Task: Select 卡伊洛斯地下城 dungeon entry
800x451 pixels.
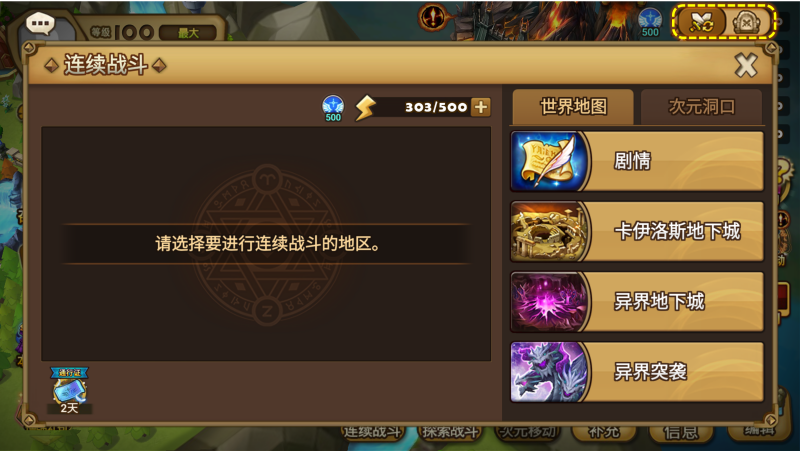Action: [x=637, y=231]
